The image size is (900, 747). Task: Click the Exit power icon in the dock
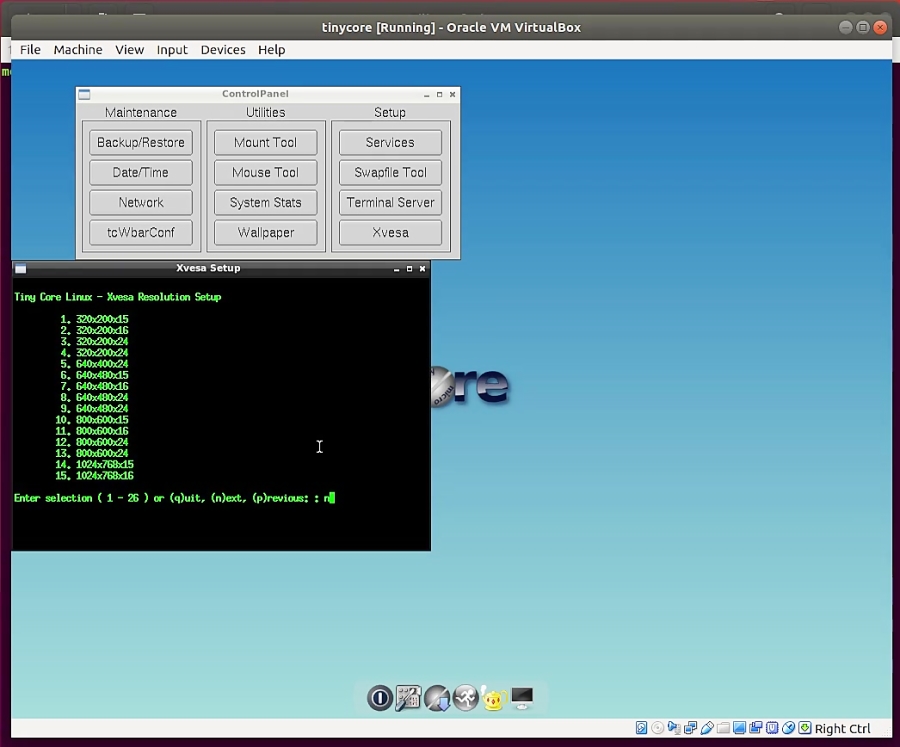pyautogui.click(x=379, y=698)
